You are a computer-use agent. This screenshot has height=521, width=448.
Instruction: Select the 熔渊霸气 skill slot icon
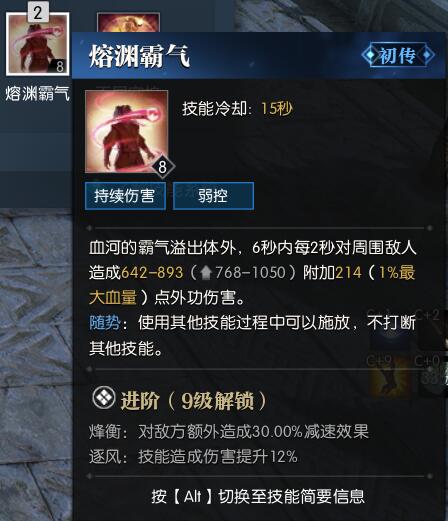point(38,44)
